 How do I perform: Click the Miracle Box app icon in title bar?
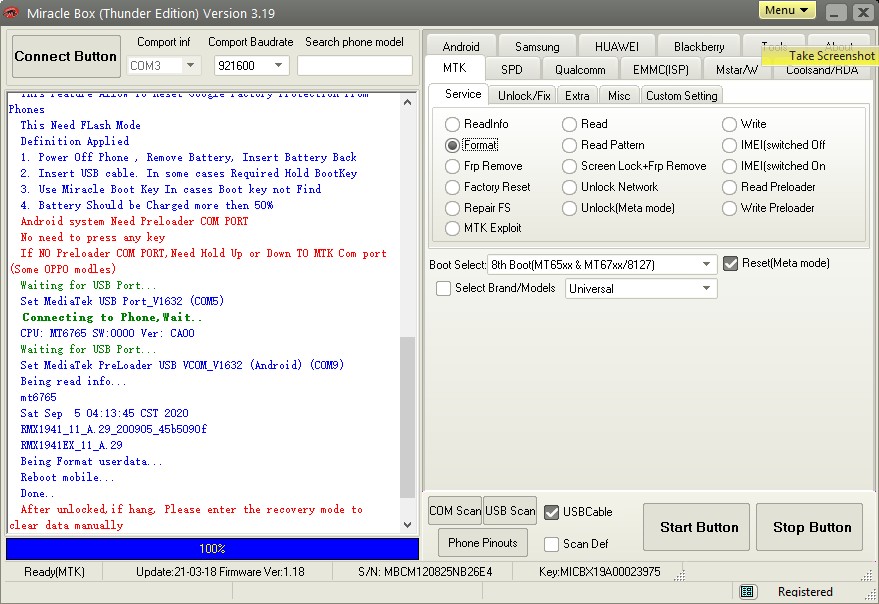pyautogui.click(x=11, y=12)
